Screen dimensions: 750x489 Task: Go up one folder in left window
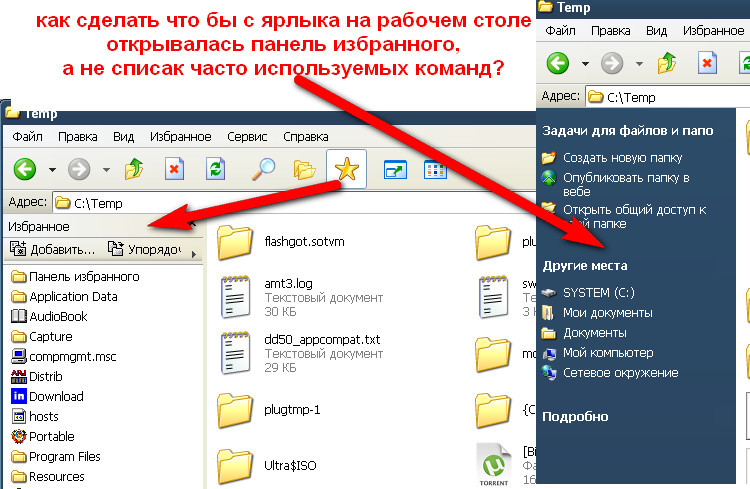[134, 169]
